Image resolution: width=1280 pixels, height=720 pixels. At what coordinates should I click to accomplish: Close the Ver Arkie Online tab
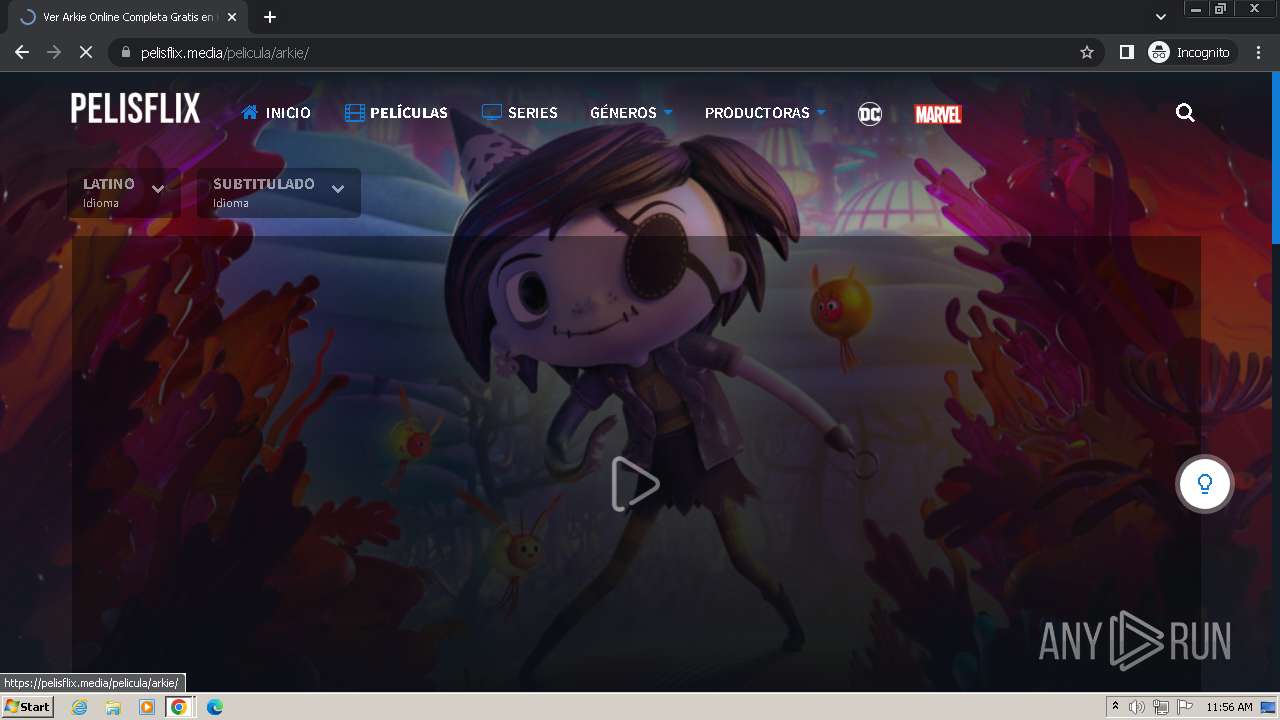coord(232,17)
